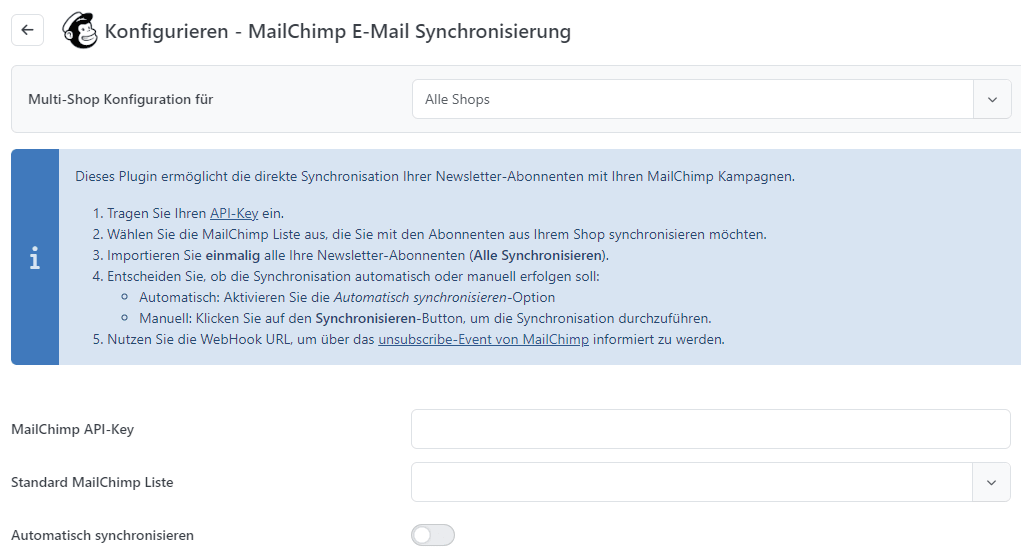The image size is (1021, 553).
Task: Click the MailChimp API-Key field label
Action: click(72, 429)
